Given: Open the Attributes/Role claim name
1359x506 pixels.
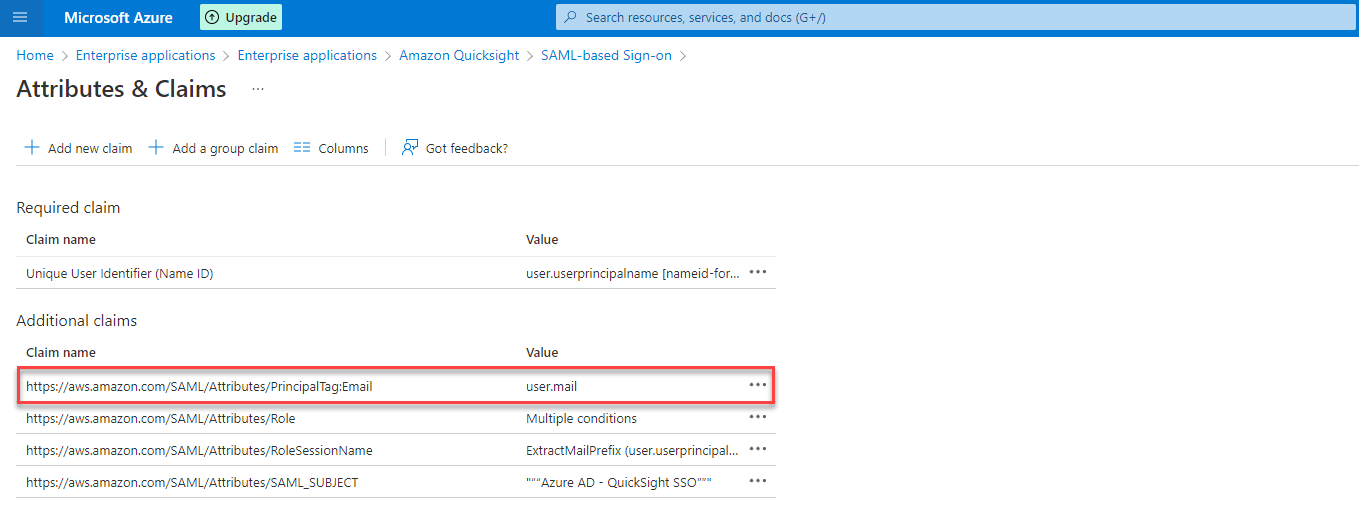Looking at the screenshot, I should point(161,418).
